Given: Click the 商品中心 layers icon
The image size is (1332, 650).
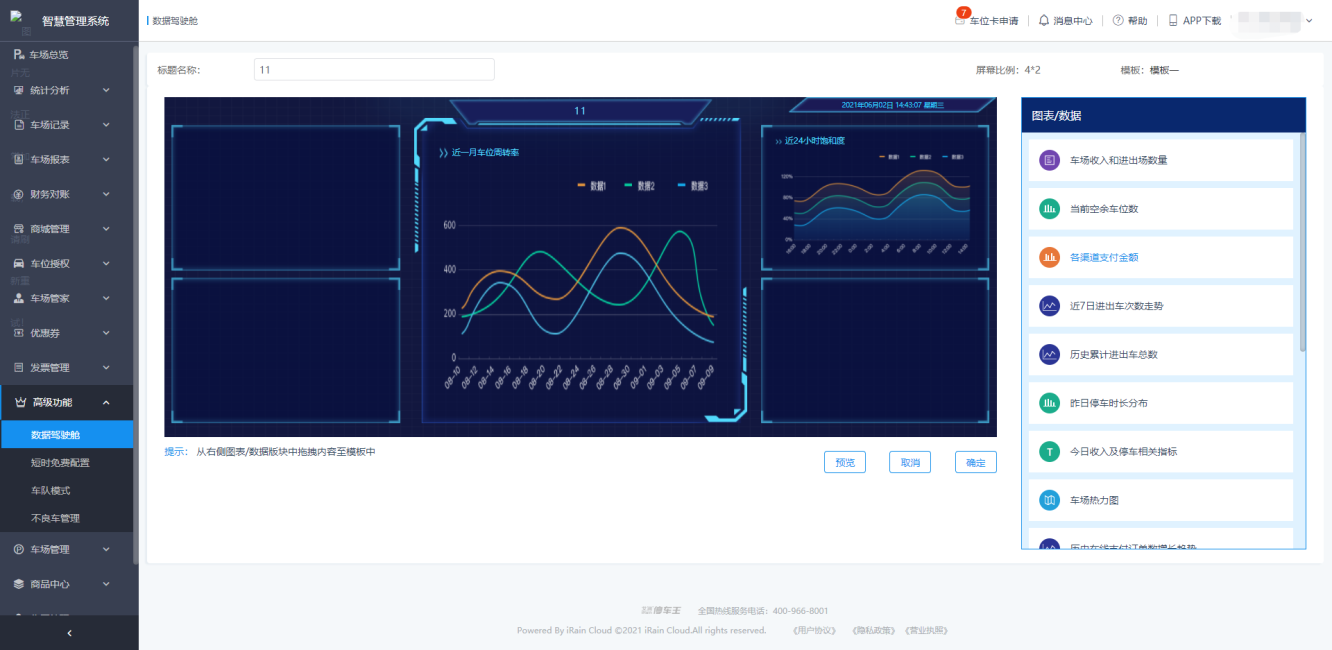Looking at the screenshot, I should pyautogui.click(x=18, y=584).
